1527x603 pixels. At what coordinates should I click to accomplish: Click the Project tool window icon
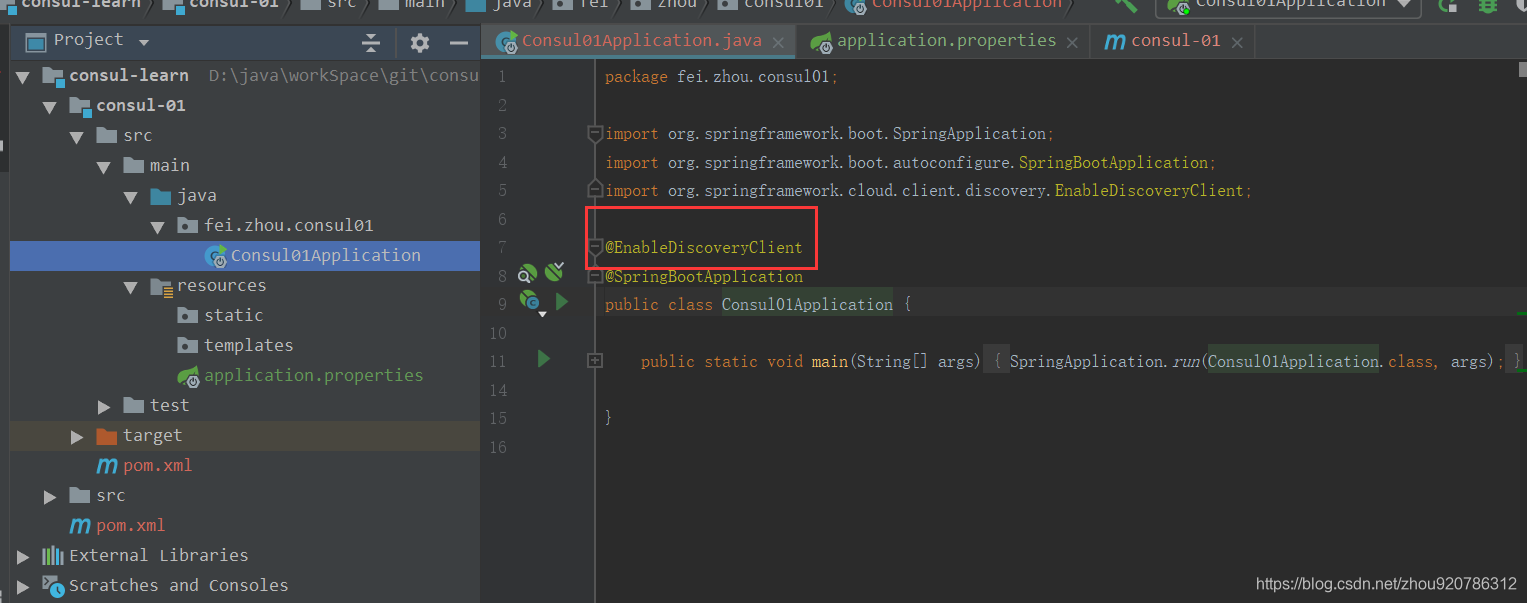[36, 42]
